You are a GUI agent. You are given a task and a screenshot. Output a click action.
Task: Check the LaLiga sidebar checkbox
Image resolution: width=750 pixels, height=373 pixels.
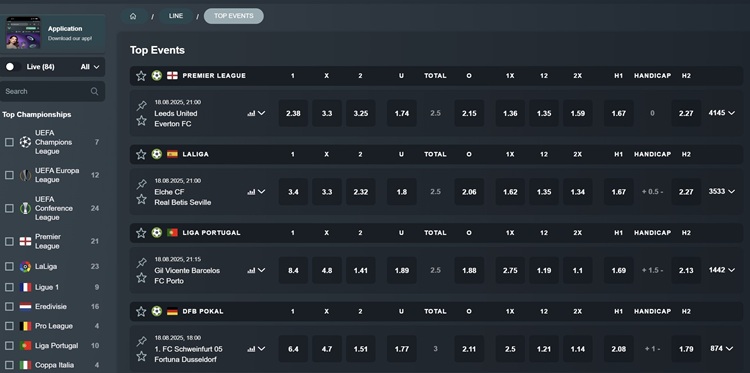tap(9, 267)
